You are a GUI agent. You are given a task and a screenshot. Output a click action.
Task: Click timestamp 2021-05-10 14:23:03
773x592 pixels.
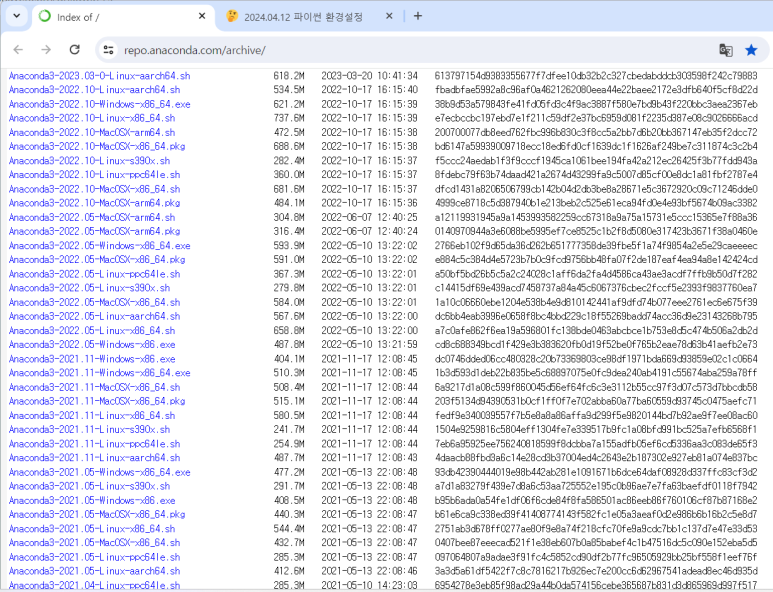click(x=369, y=585)
